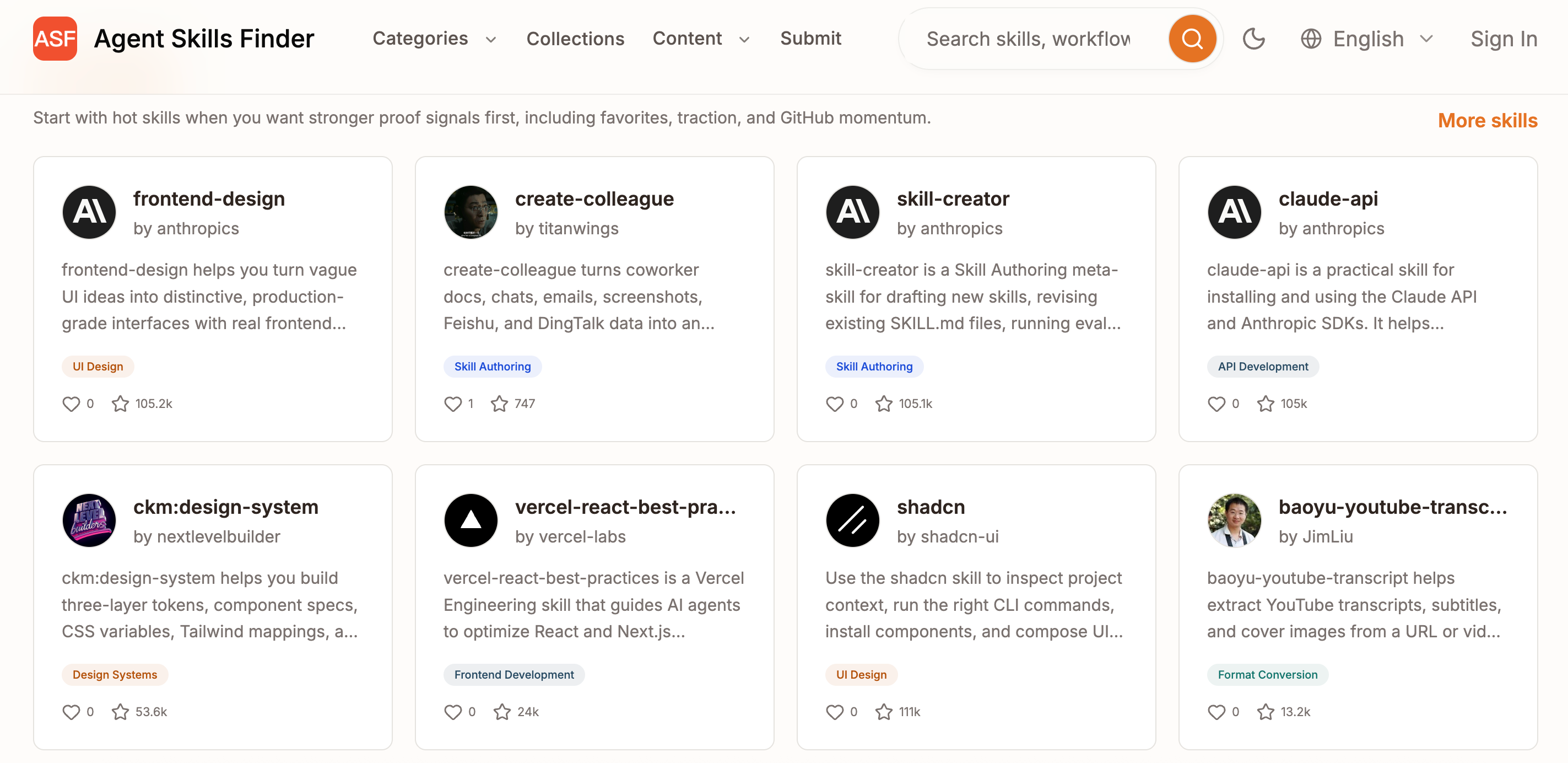Image resolution: width=1568 pixels, height=763 pixels.
Task: Like the create-colleague skill with the heart icon
Action: (x=453, y=404)
